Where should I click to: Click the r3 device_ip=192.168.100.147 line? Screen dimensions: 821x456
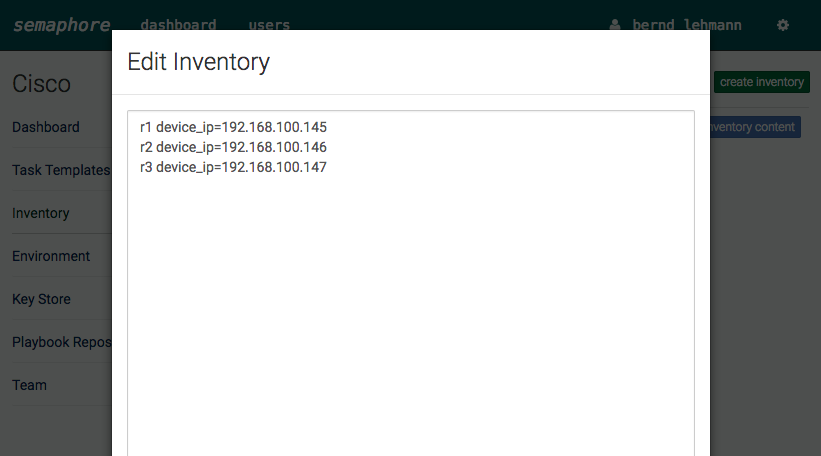point(234,167)
